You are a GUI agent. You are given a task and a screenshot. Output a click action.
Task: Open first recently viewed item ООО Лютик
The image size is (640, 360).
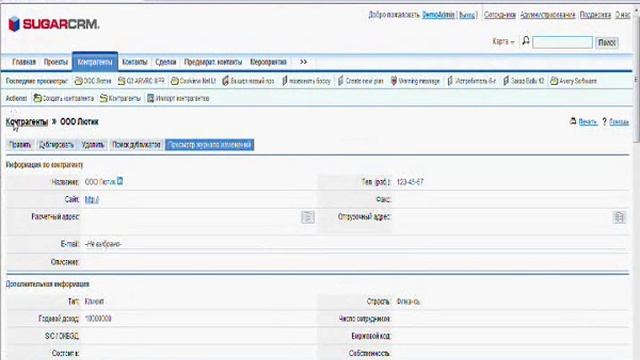click(93, 81)
